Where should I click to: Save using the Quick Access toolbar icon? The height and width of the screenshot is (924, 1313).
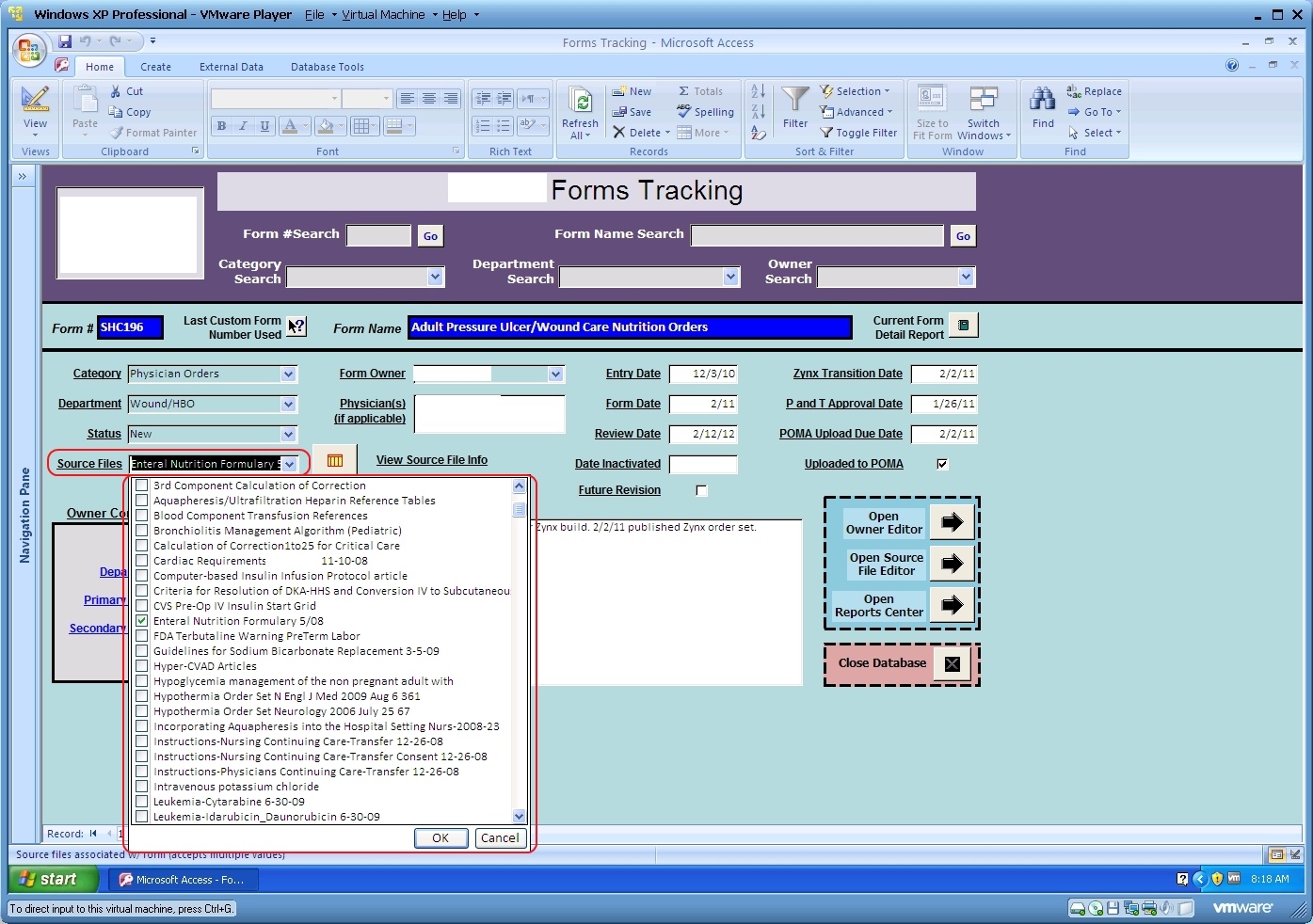[x=65, y=41]
